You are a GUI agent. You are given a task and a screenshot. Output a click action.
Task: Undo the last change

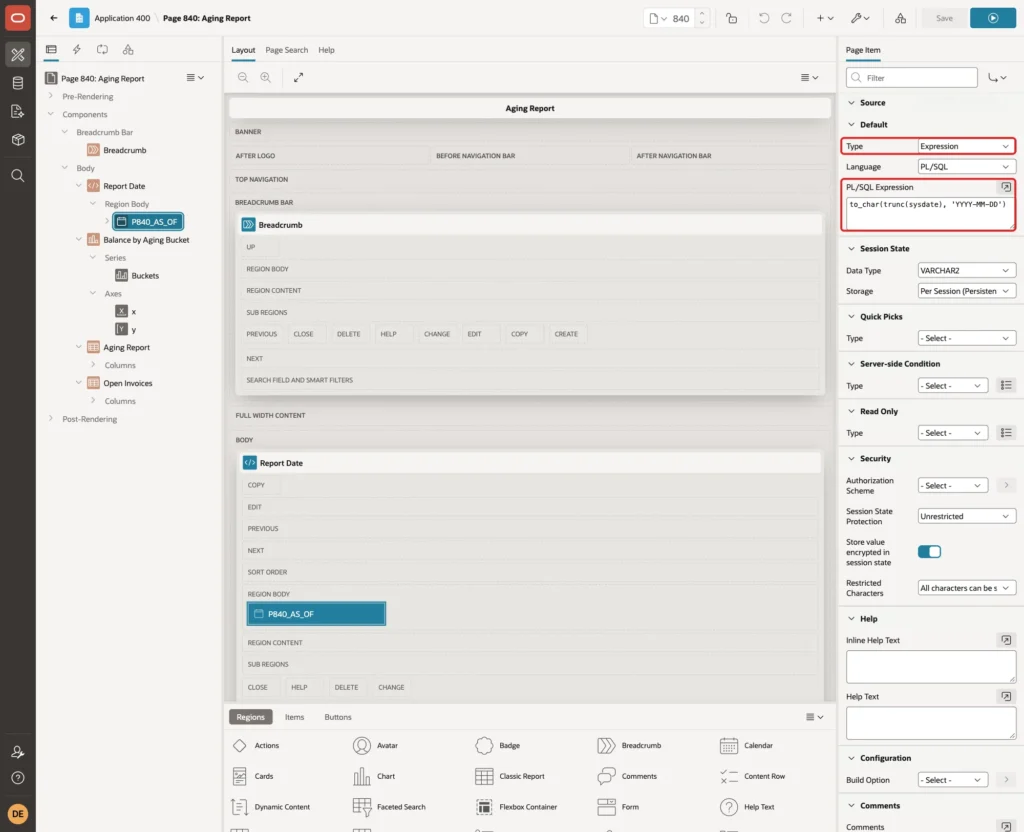click(763, 18)
